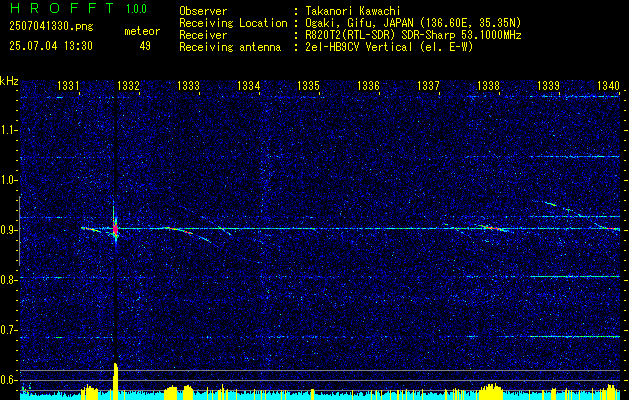This screenshot has width=629, height=400.
Task: Click the name Takanori Kawachi
Action: click(353, 11)
